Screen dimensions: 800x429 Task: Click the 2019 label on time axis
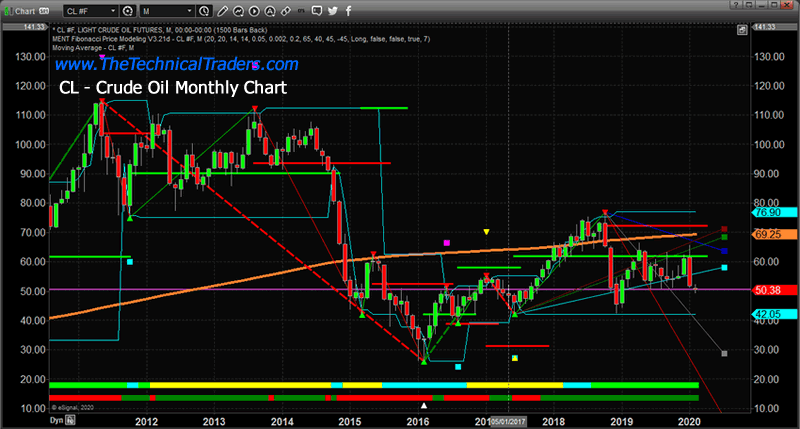coord(621,422)
